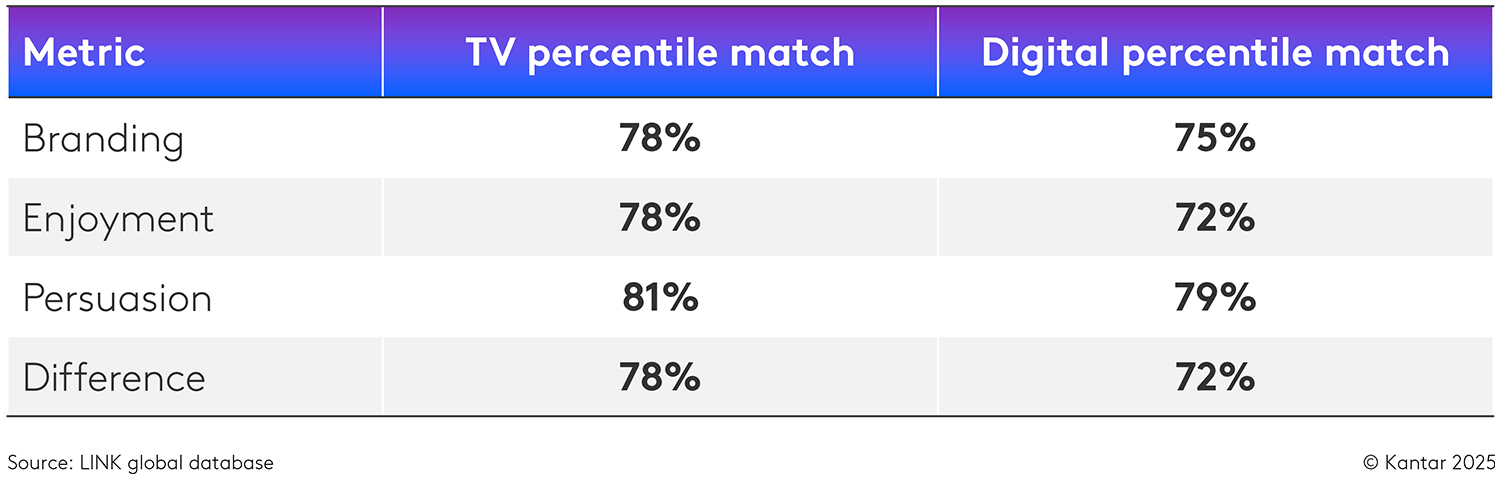1500x488 pixels.
Task: Select the TV percentile match header
Action: 660,53
